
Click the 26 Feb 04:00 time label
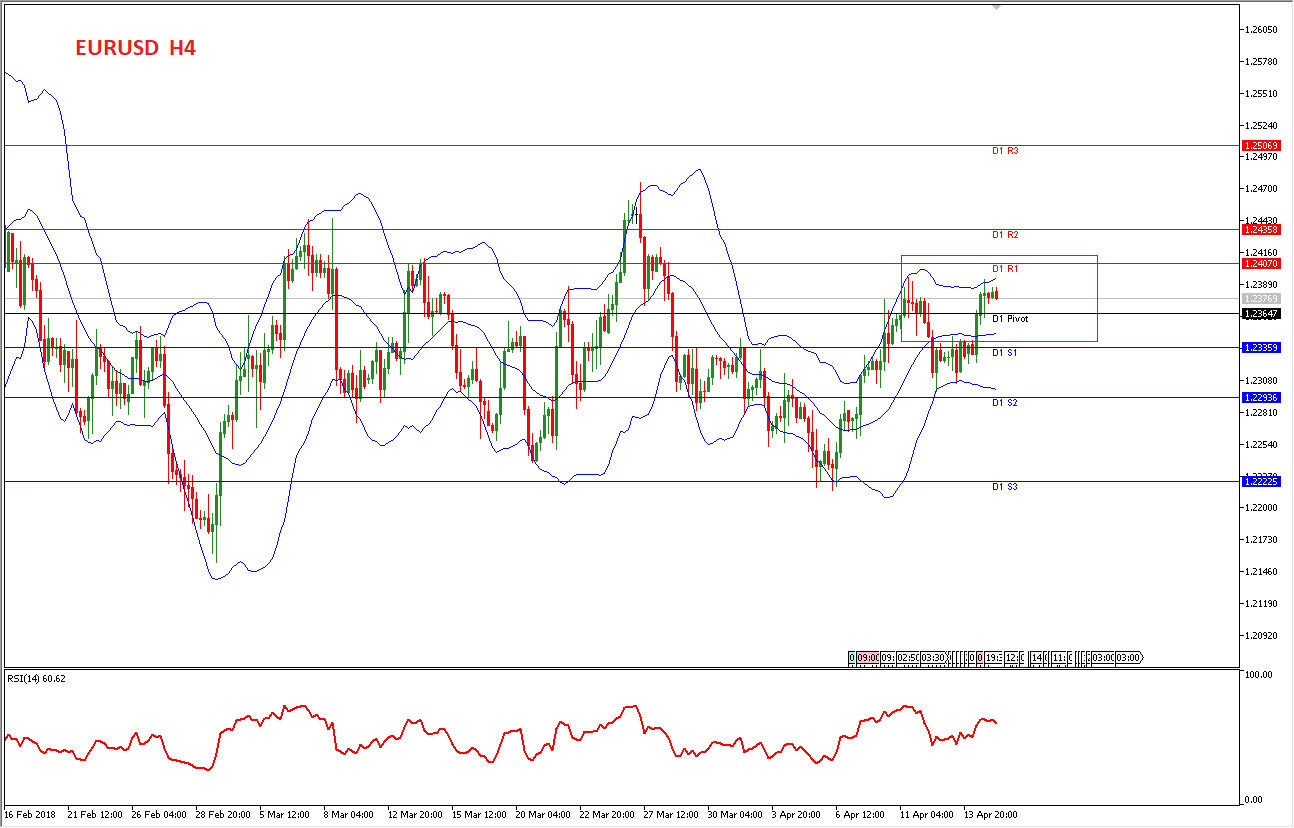pyautogui.click(x=159, y=814)
